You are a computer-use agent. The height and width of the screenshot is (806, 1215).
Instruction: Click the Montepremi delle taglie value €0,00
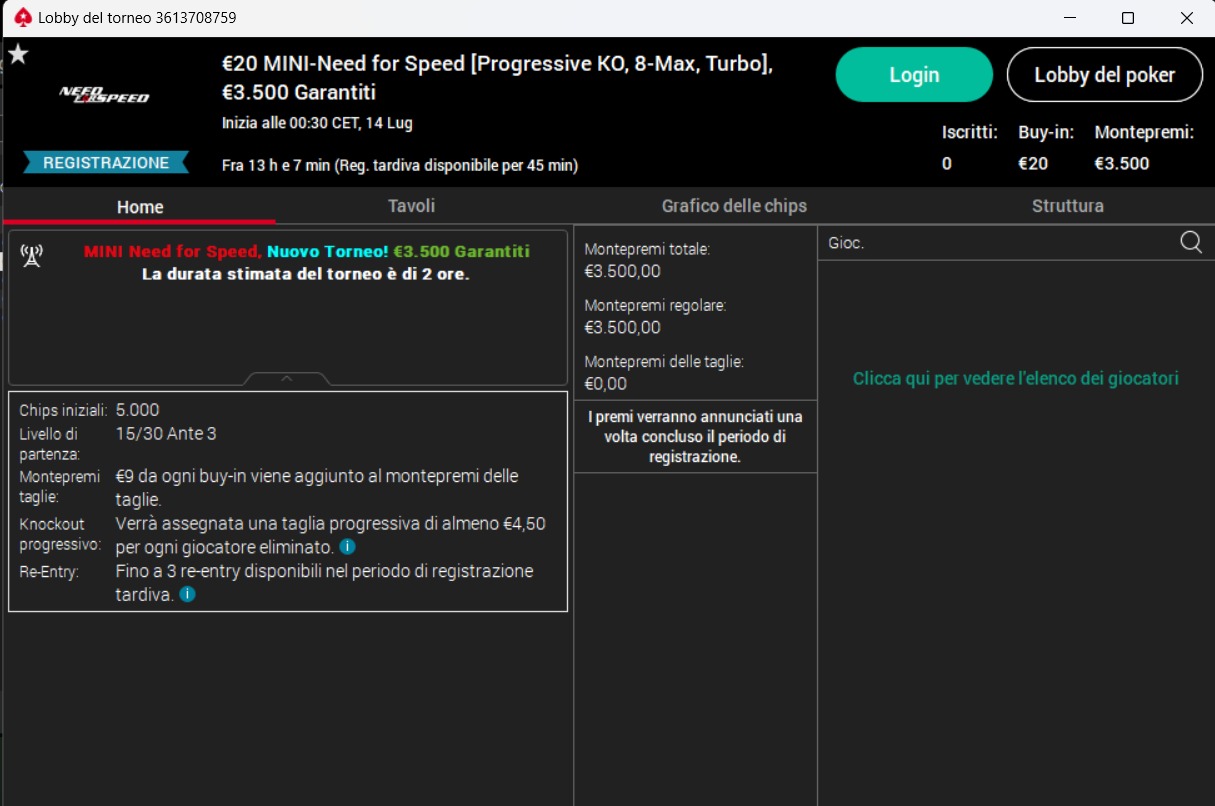tap(606, 383)
